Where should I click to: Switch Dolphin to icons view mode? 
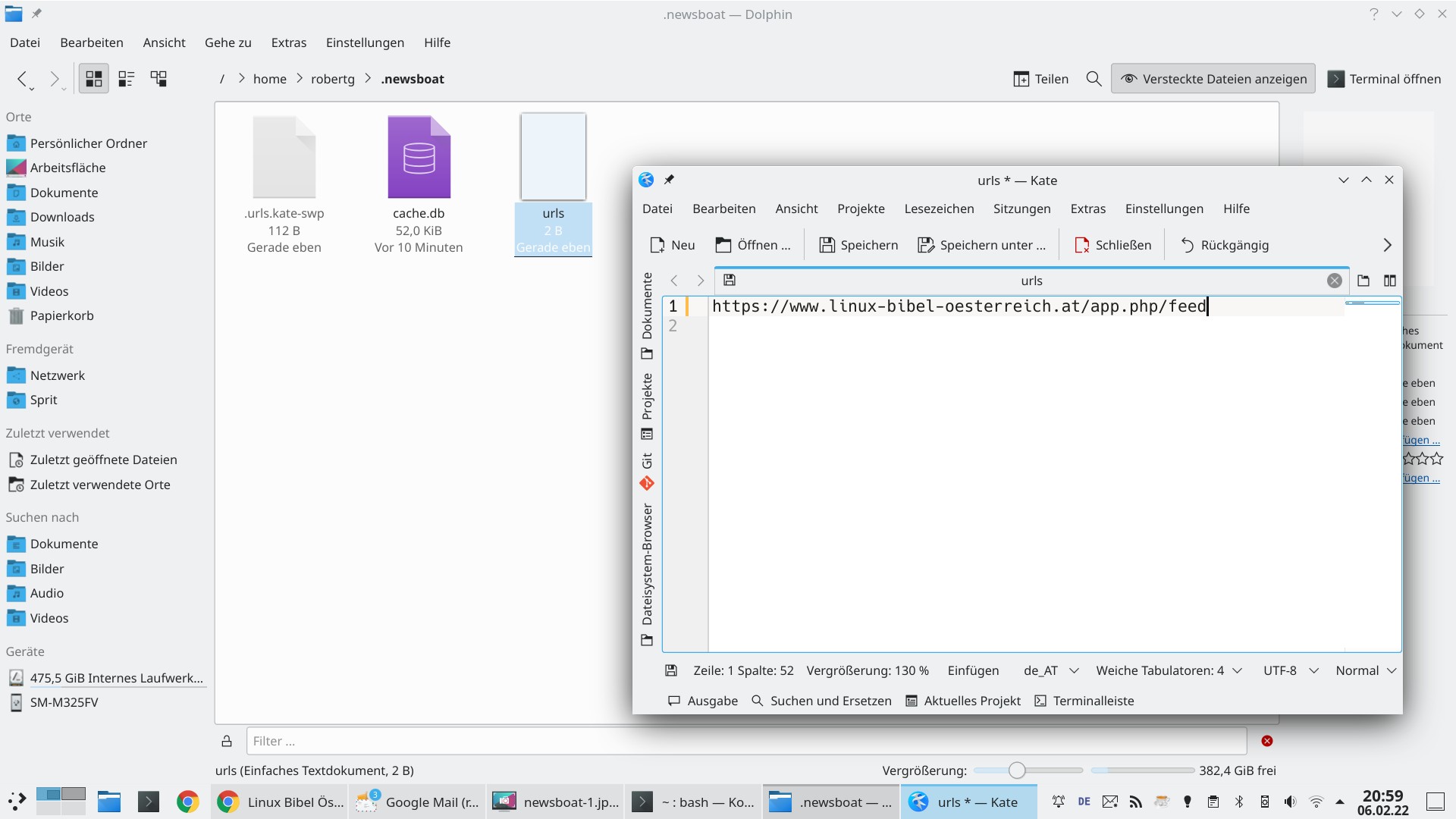(x=94, y=79)
